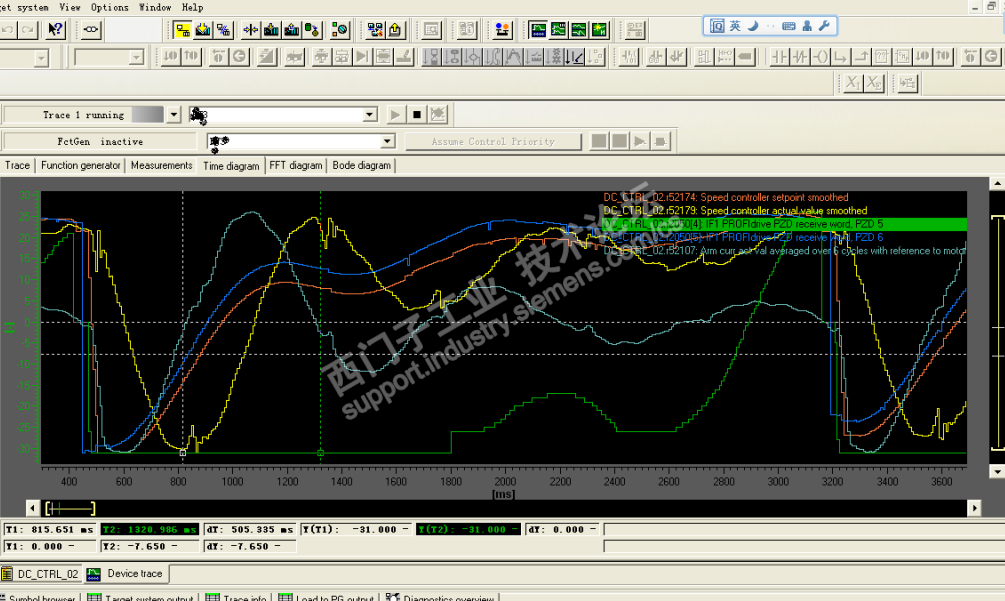Open the Options menu
This screenshot has height=601, width=1005.
[x=110, y=7]
